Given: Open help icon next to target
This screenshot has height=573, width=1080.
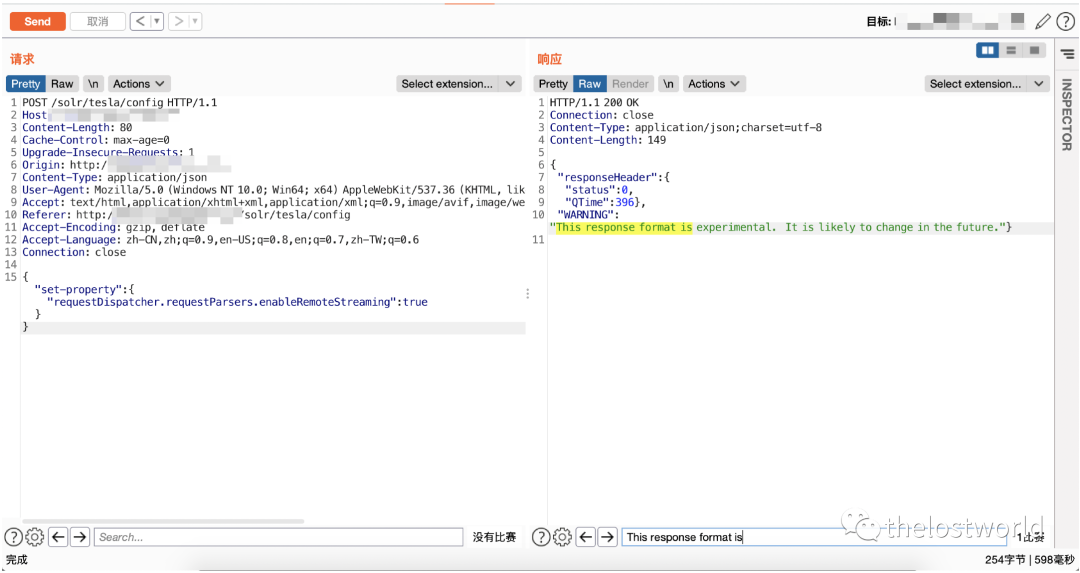Looking at the screenshot, I should coord(1065,22).
